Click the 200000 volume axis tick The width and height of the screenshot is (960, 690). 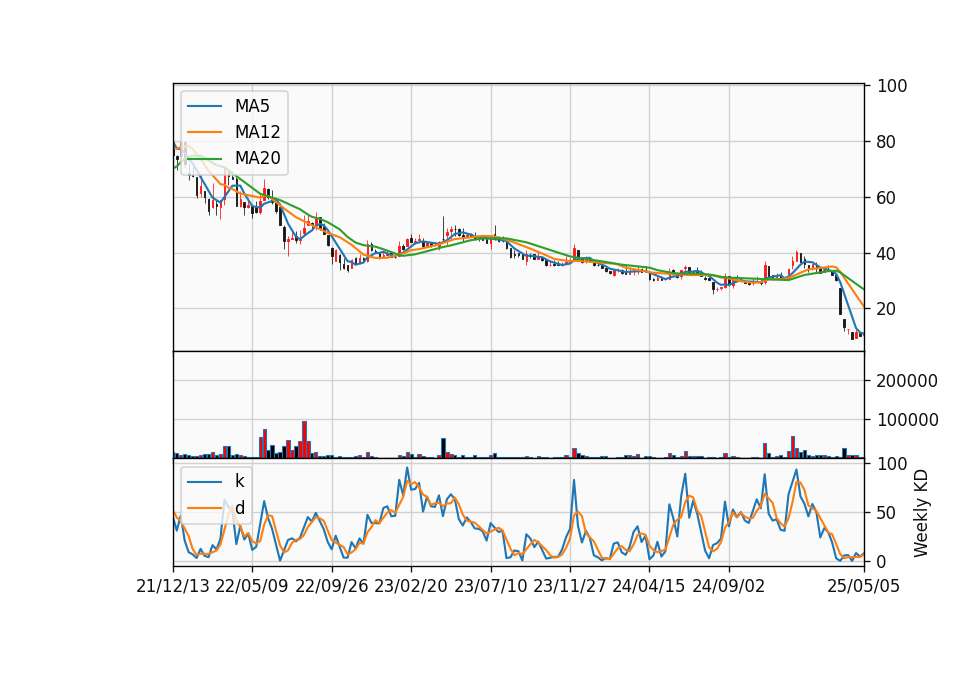pyautogui.click(x=907, y=381)
